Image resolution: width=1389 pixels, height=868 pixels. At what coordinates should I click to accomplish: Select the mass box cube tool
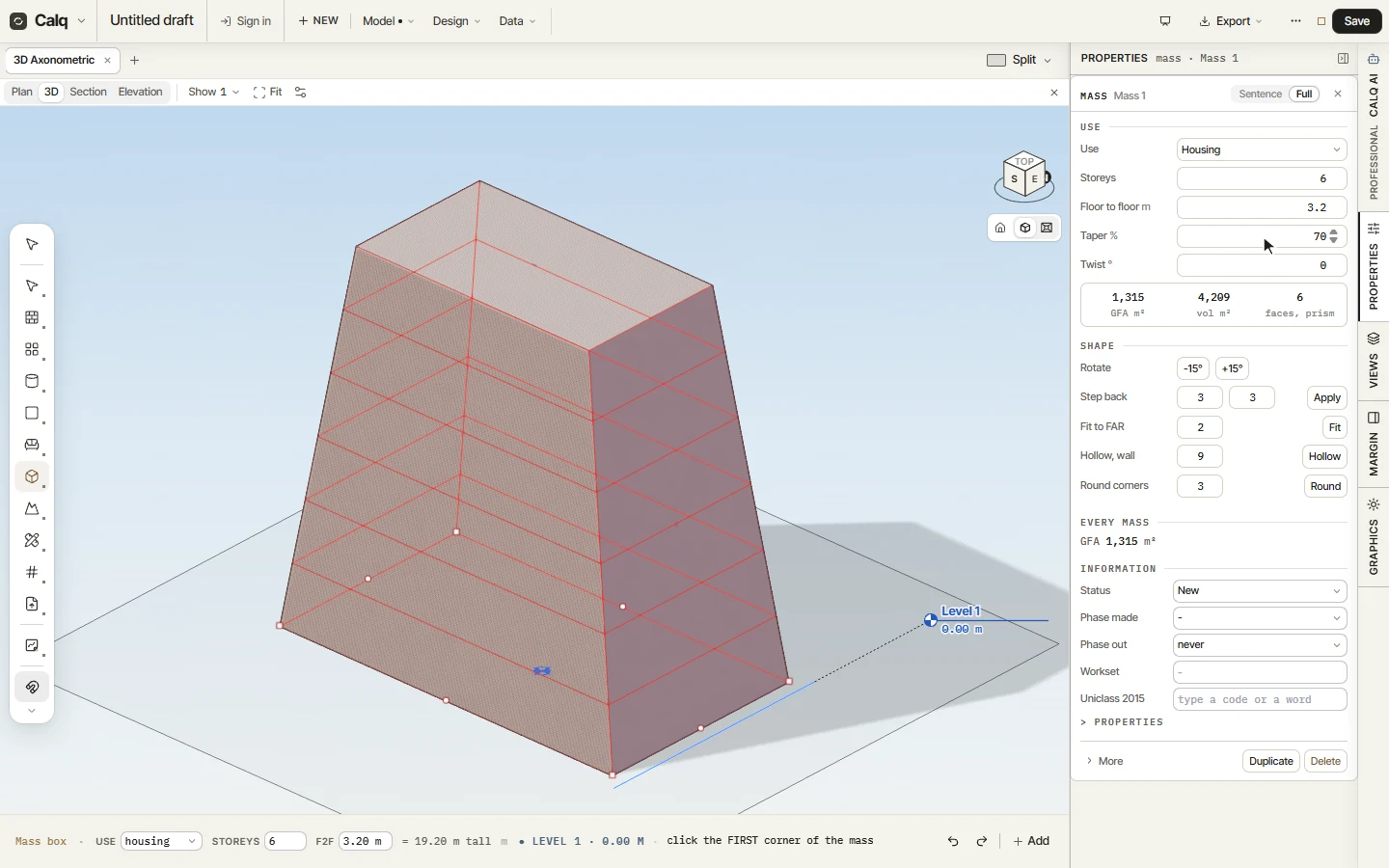tap(32, 477)
